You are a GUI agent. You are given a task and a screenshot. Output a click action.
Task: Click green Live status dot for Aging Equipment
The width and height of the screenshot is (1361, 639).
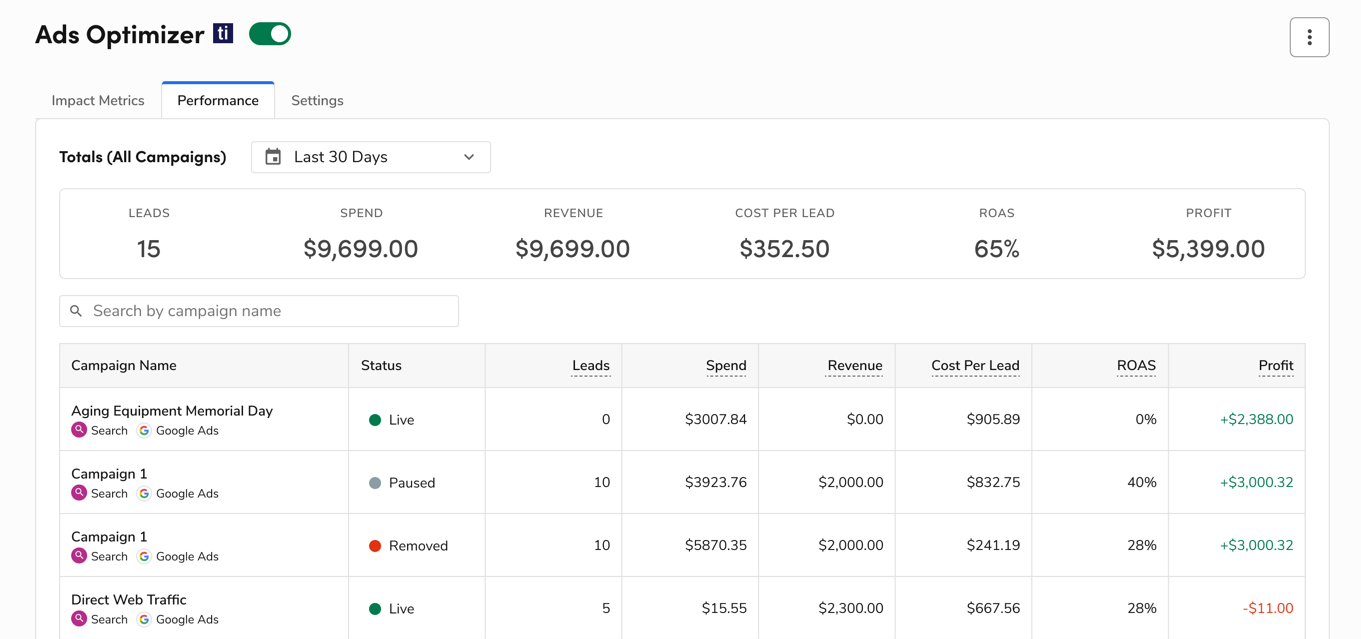(375, 420)
